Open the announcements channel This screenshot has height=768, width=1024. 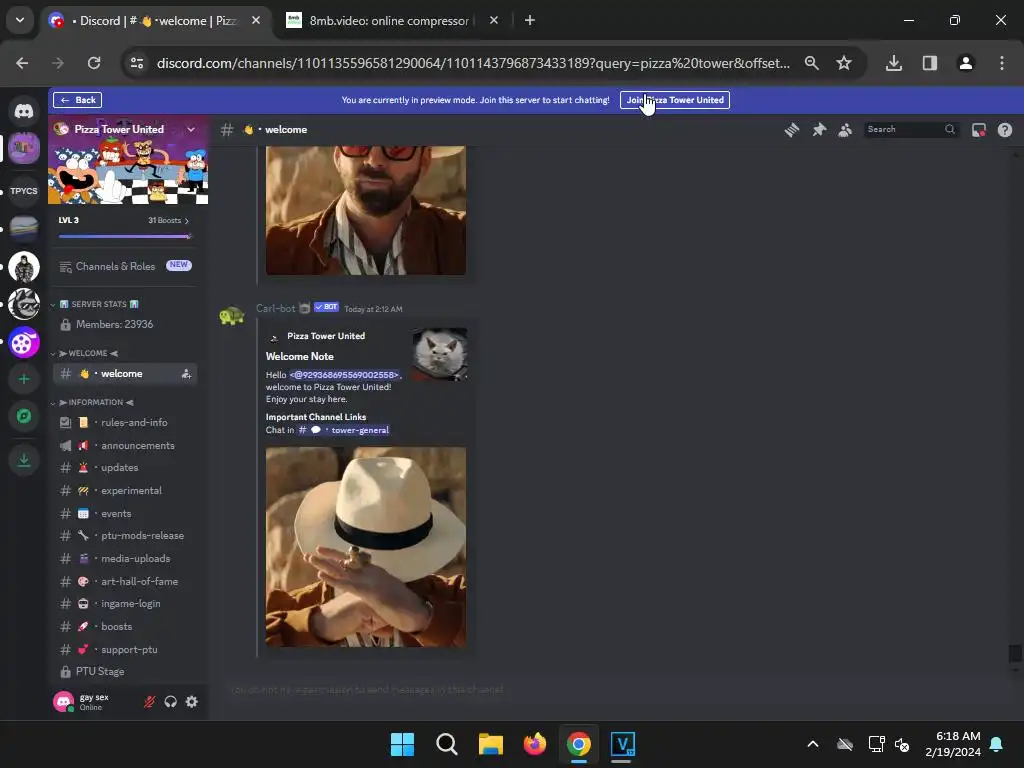pyautogui.click(x=125, y=445)
